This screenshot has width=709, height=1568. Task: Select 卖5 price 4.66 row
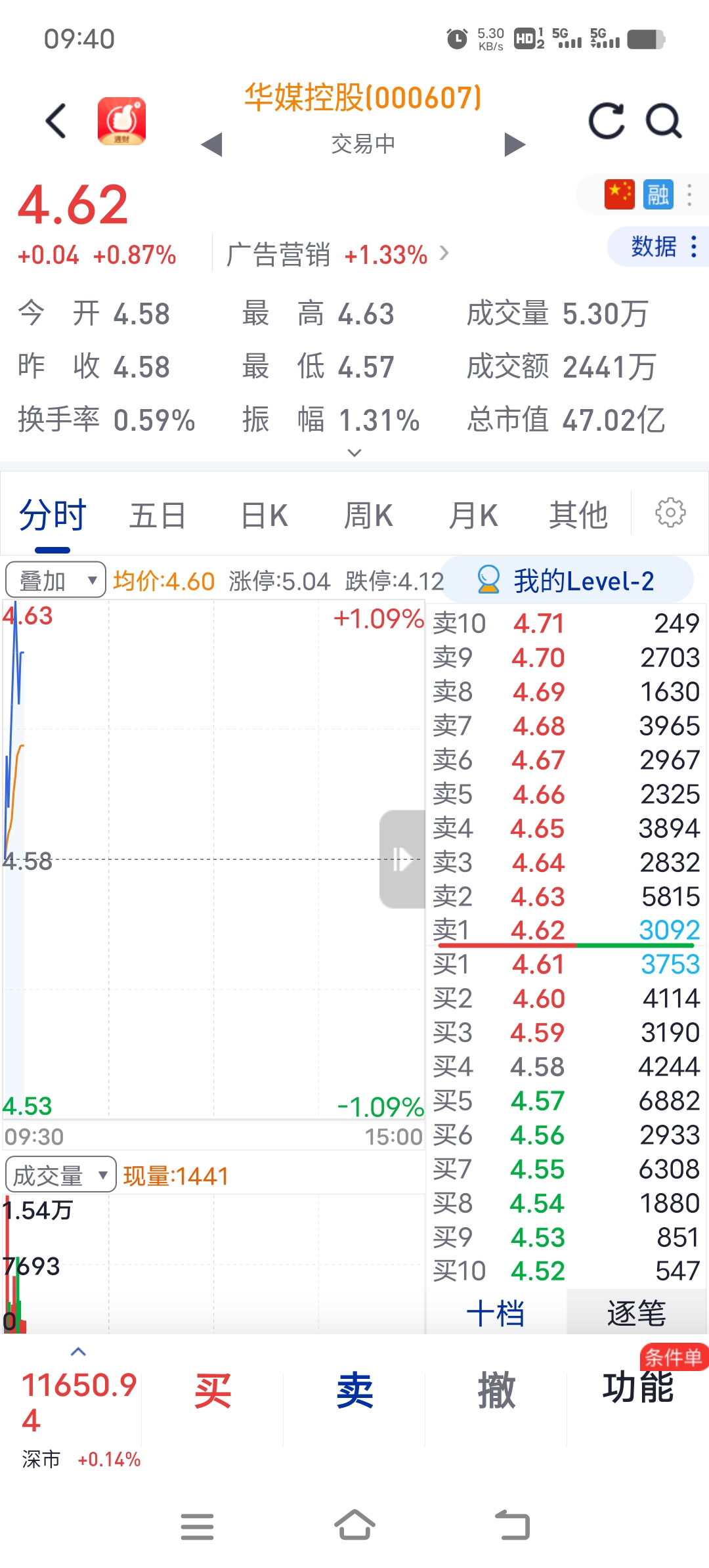[x=567, y=794]
